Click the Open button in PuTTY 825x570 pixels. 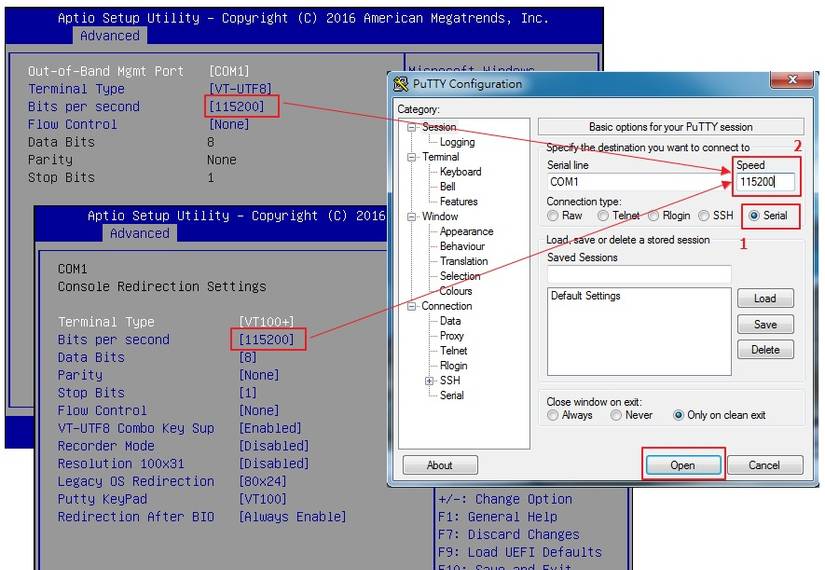click(683, 465)
